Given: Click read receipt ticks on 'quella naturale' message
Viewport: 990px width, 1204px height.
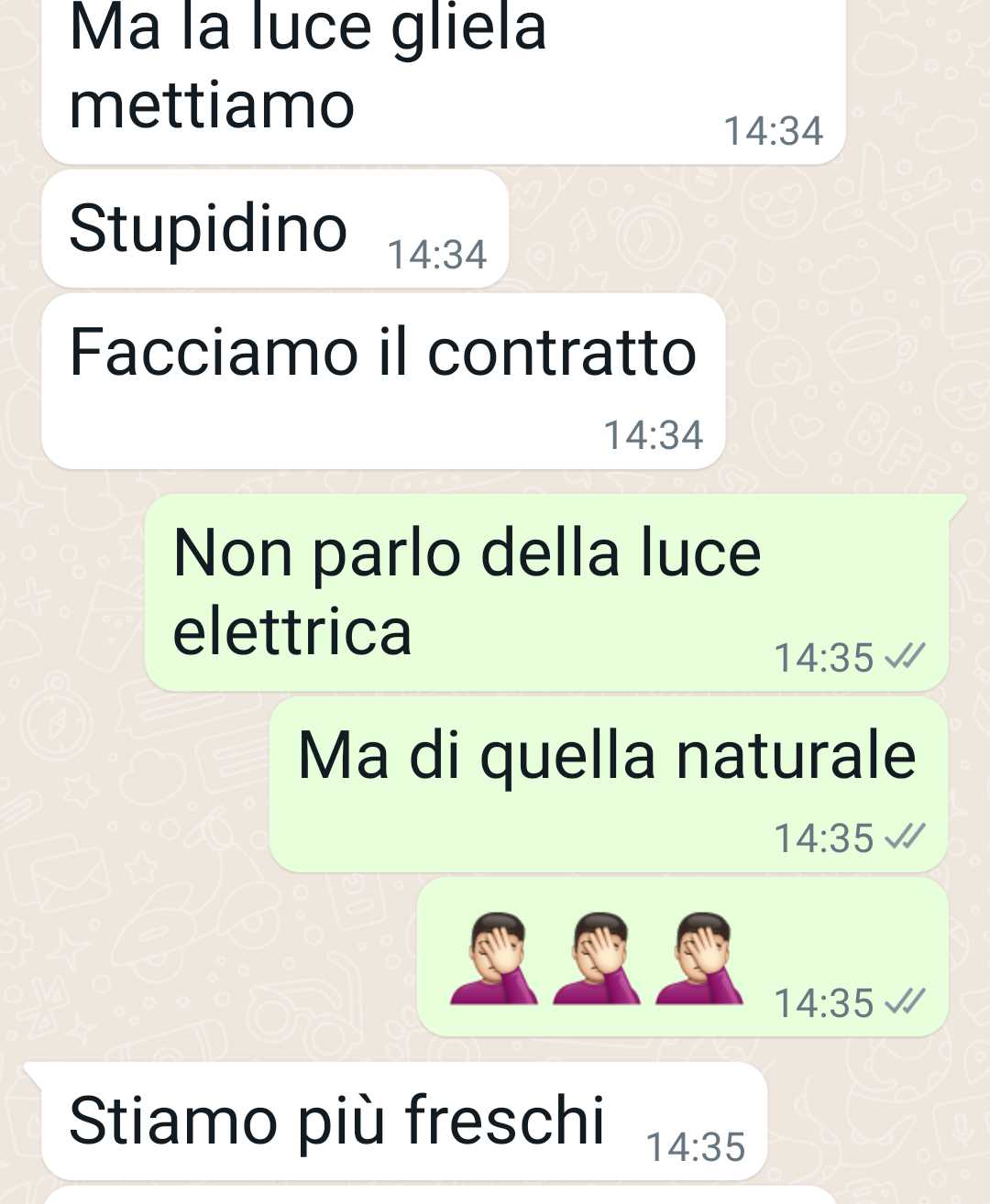Looking at the screenshot, I should point(905,837).
